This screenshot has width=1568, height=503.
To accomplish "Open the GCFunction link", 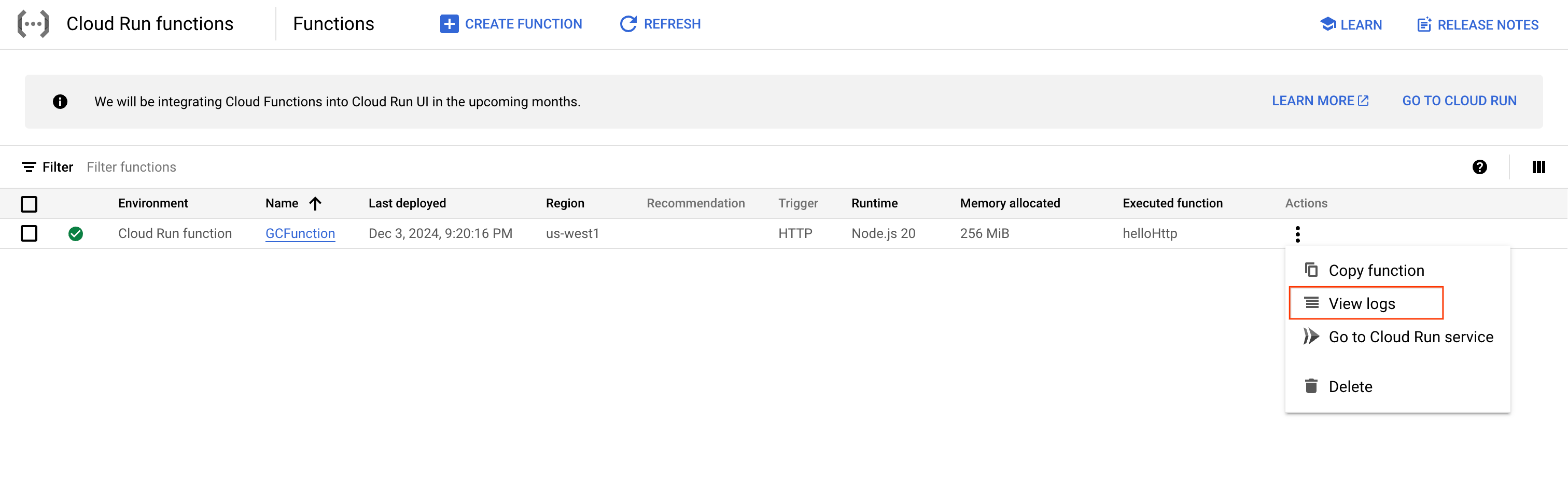I will [300, 234].
